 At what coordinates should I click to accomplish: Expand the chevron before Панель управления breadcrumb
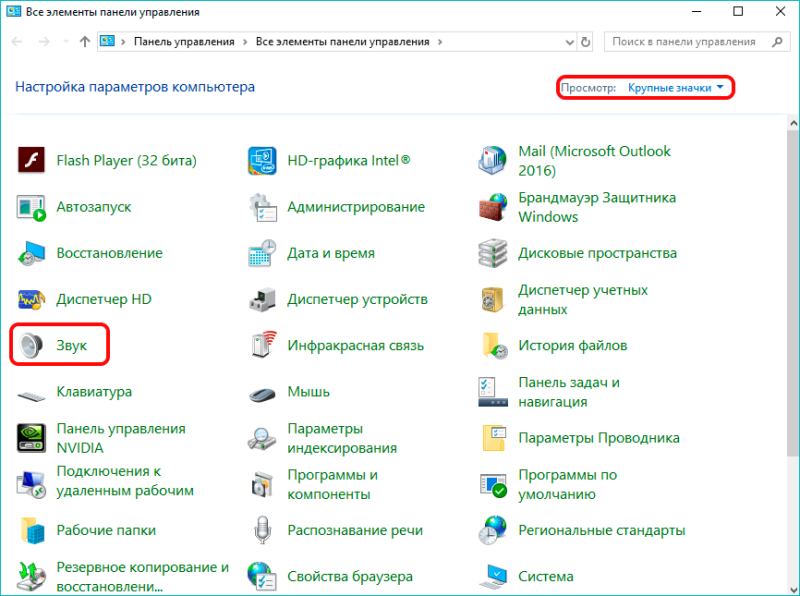coord(123,42)
